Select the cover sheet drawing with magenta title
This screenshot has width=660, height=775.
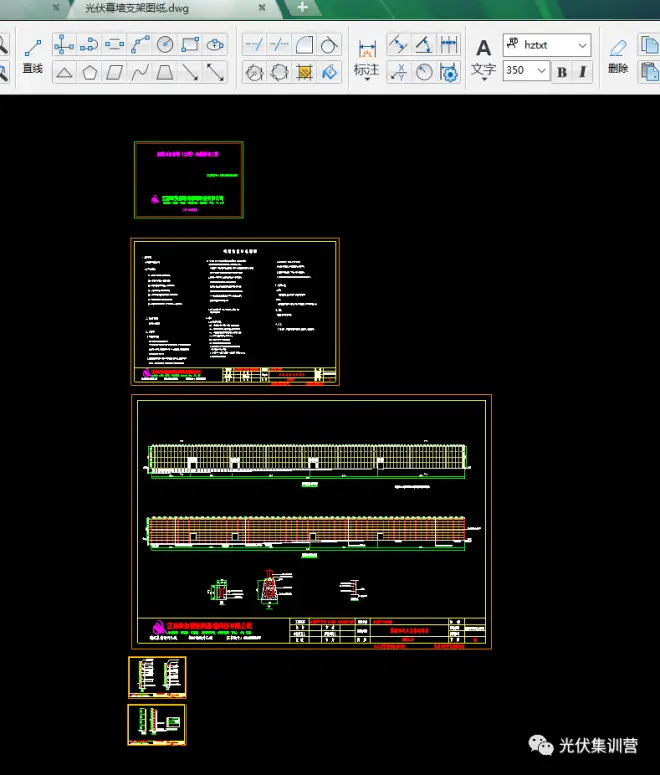(x=189, y=180)
